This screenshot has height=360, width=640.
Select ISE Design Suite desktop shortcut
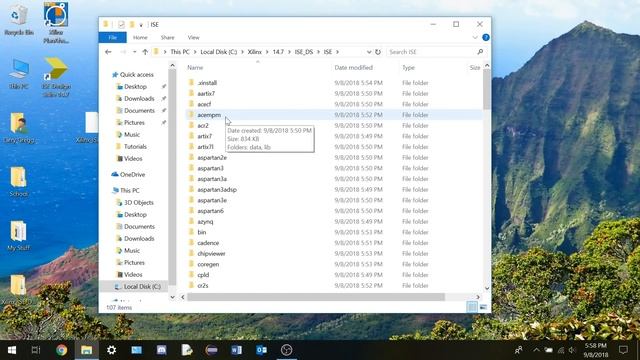coord(56,77)
